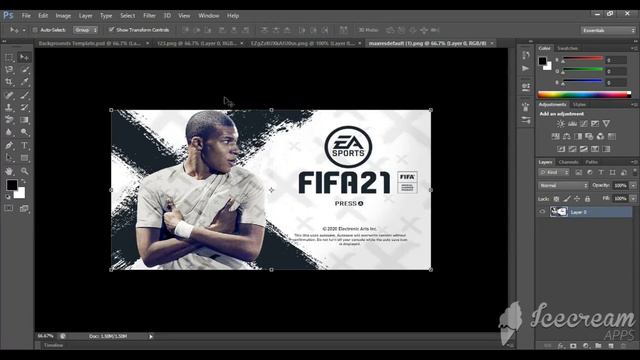This screenshot has width=640, height=360.
Task: Select the Crop tool
Action: coord(9,82)
